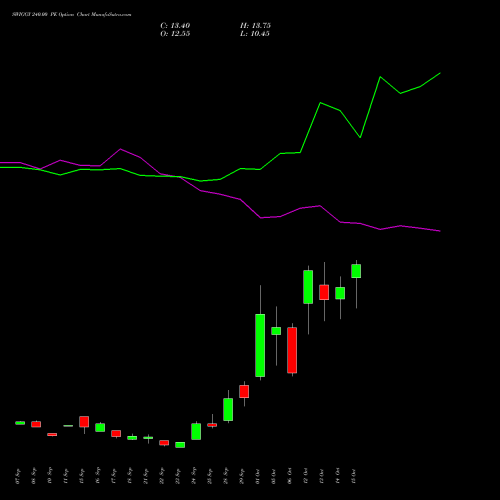Click the '15 Oct' date axis label
Image resolution: width=500 pixels, height=500 pixels.
point(354,476)
